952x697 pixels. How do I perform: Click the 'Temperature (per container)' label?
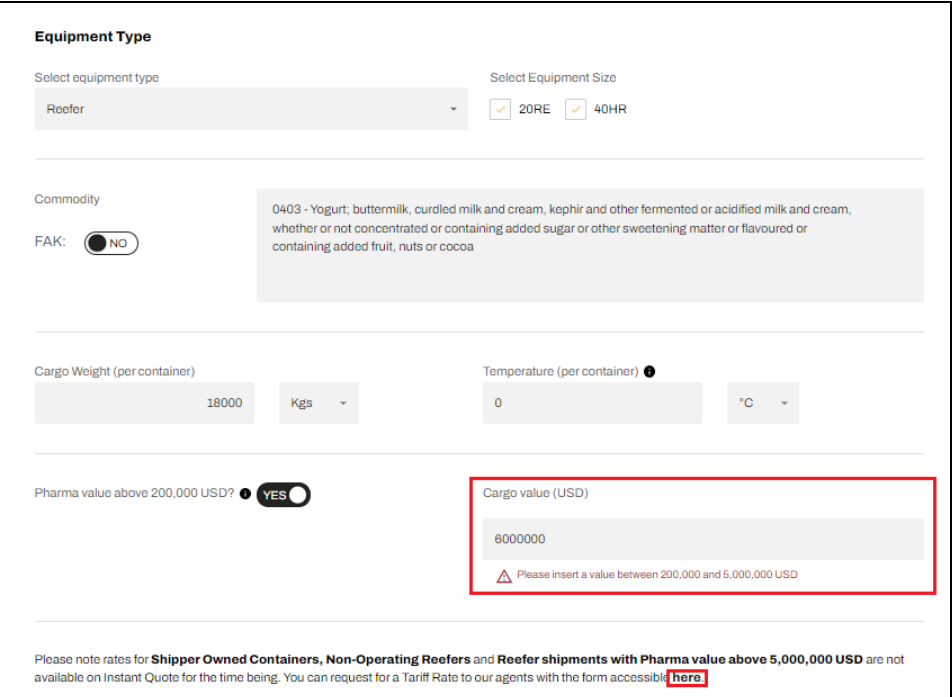pos(560,372)
